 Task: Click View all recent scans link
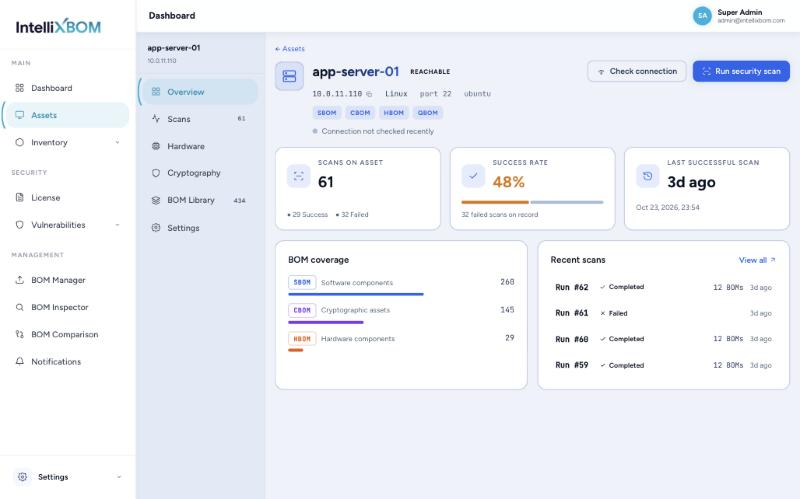pyautogui.click(x=757, y=260)
